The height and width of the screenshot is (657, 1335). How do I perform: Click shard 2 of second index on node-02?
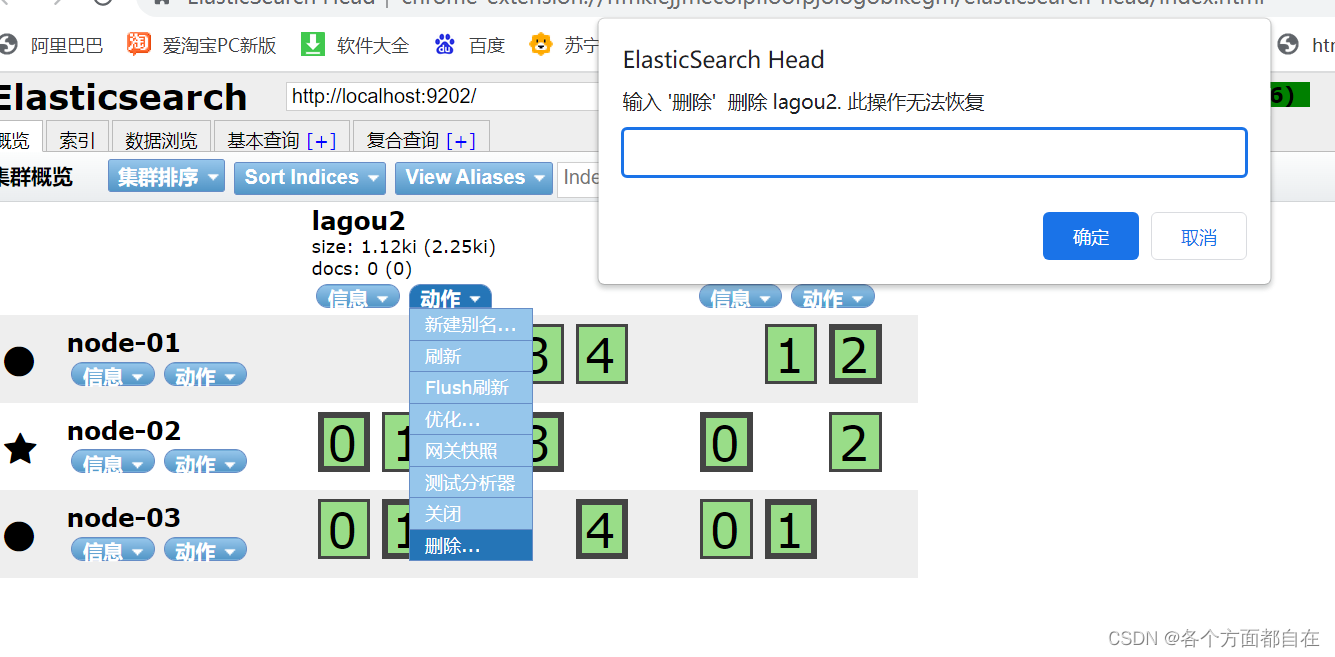click(855, 442)
